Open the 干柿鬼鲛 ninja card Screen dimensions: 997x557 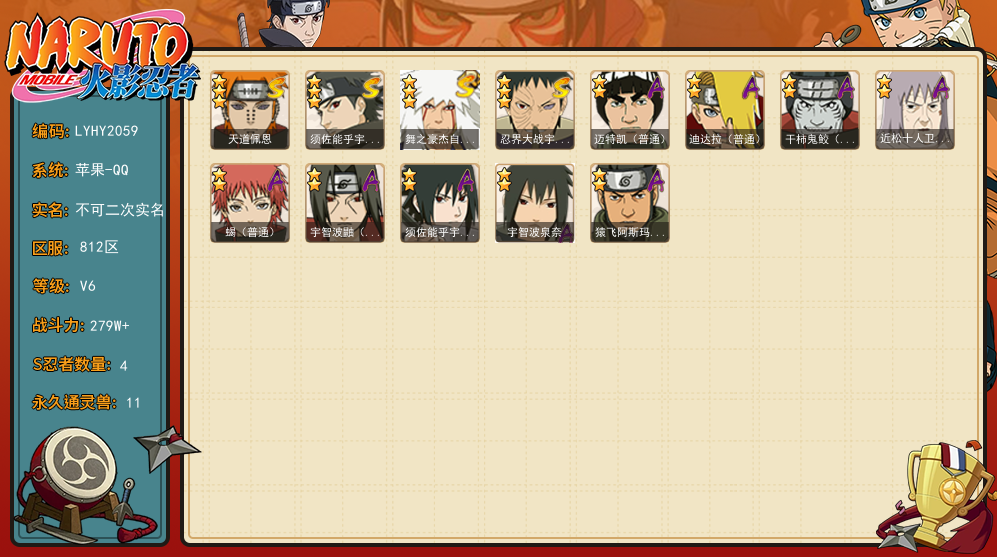(x=820, y=110)
